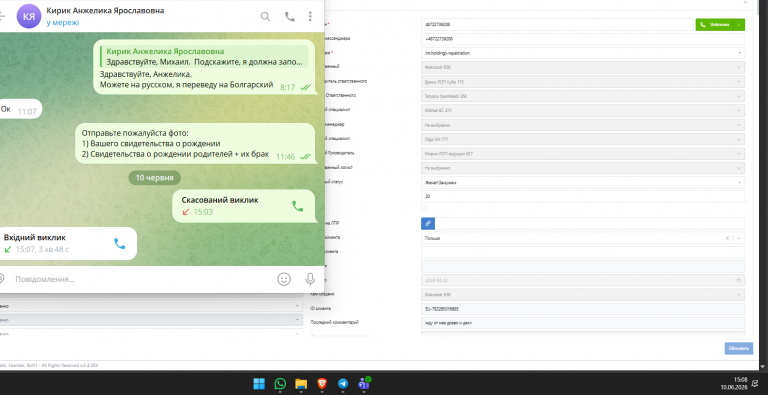Click chat title Кирик Анжелика Ярославовна
The image size is (768, 395).
point(105,10)
